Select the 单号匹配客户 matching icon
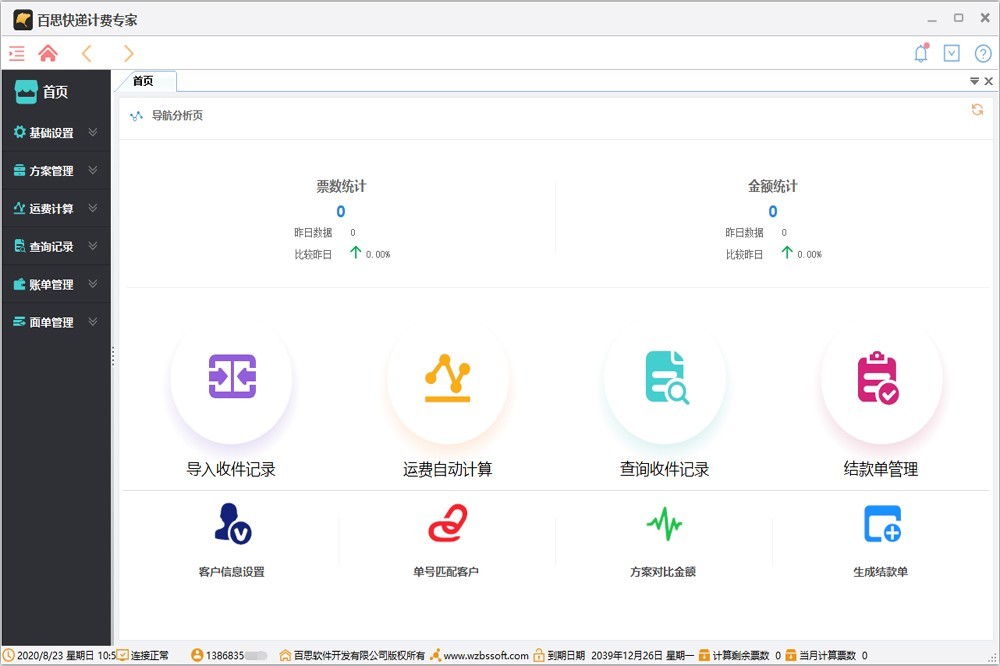Image resolution: width=1000 pixels, height=666 pixels. [448, 528]
